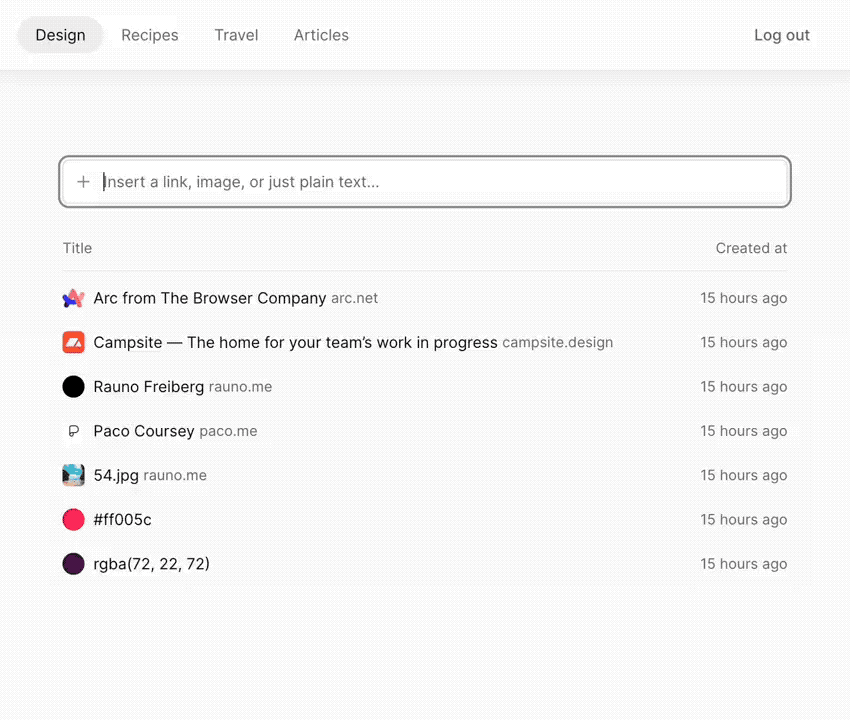
Task: Open the Paco Coursey bookmark title
Action: pyautogui.click(x=143, y=431)
